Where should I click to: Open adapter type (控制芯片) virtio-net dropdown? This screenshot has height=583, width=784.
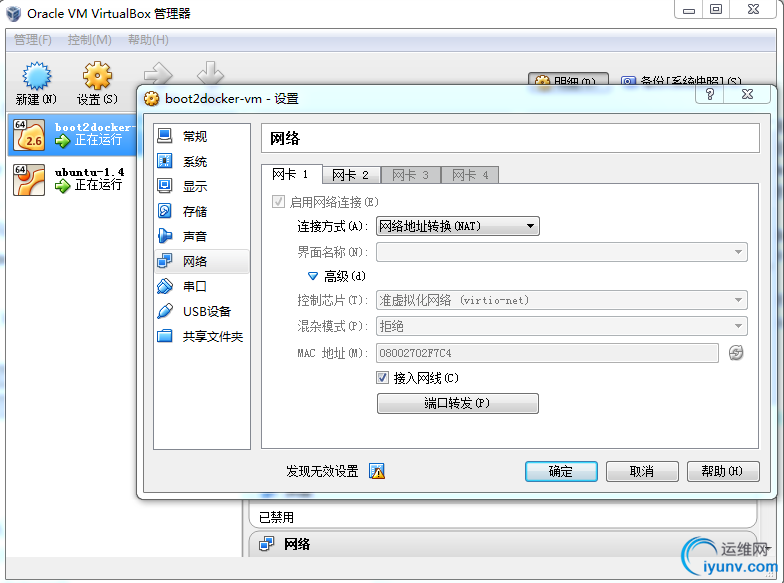[x=562, y=300]
